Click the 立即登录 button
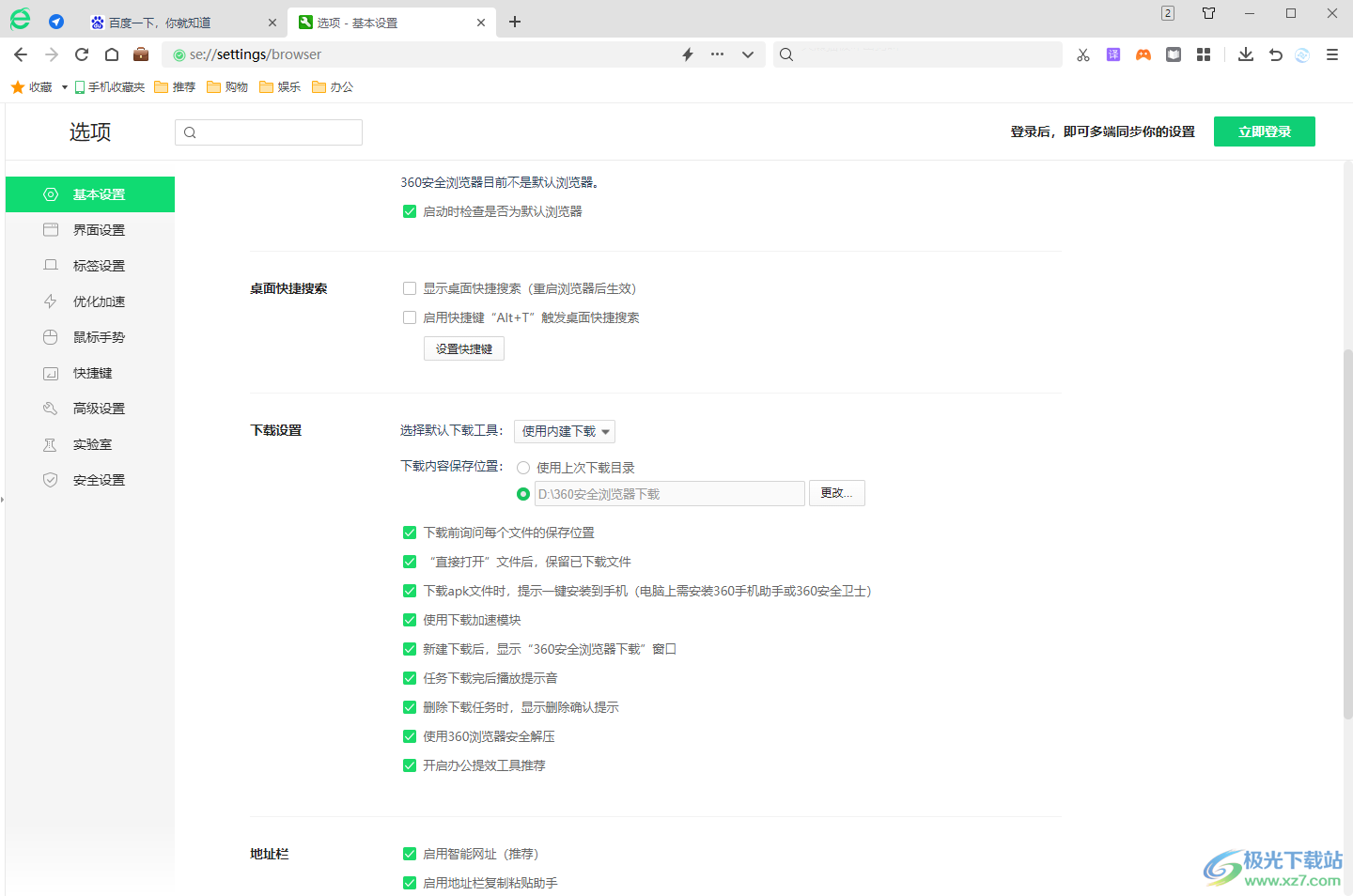 point(1265,131)
